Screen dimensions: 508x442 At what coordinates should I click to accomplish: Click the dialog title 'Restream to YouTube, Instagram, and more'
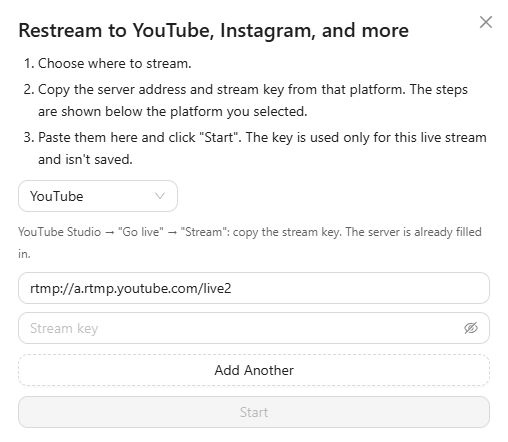coord(213,31)
